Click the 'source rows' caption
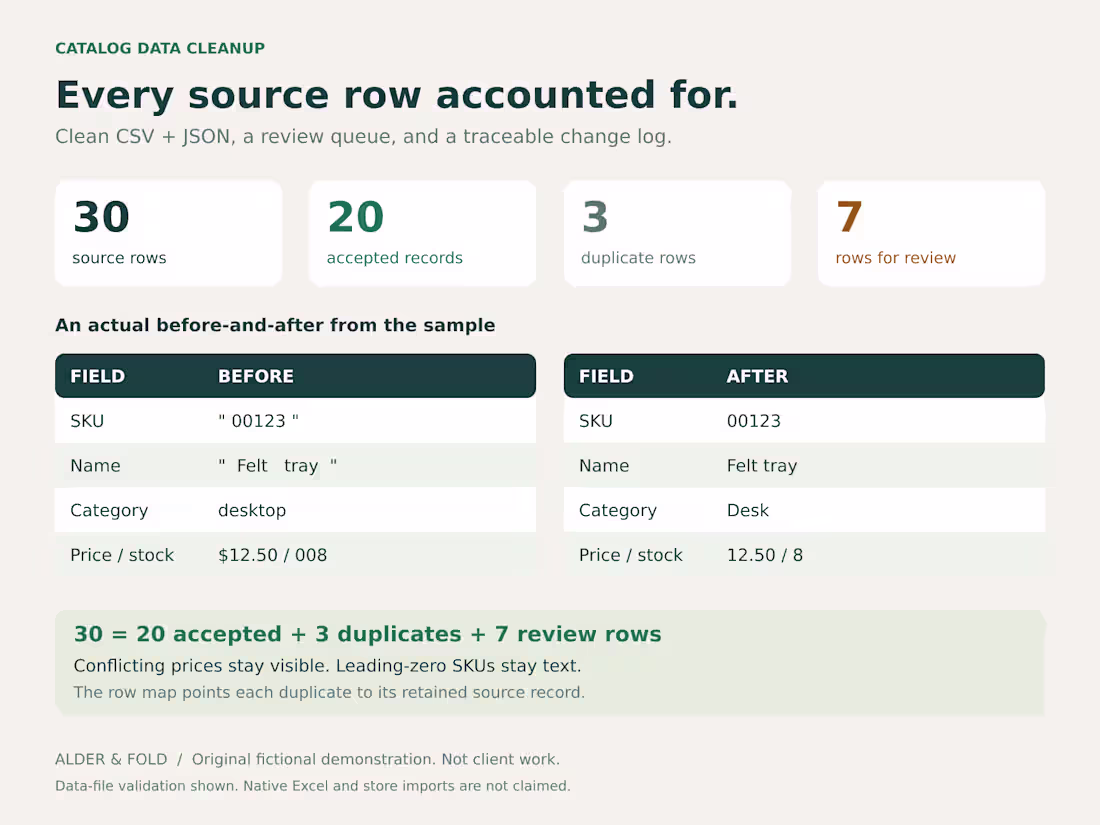The height and width of the screenshot is (825, 1100). 119,257
